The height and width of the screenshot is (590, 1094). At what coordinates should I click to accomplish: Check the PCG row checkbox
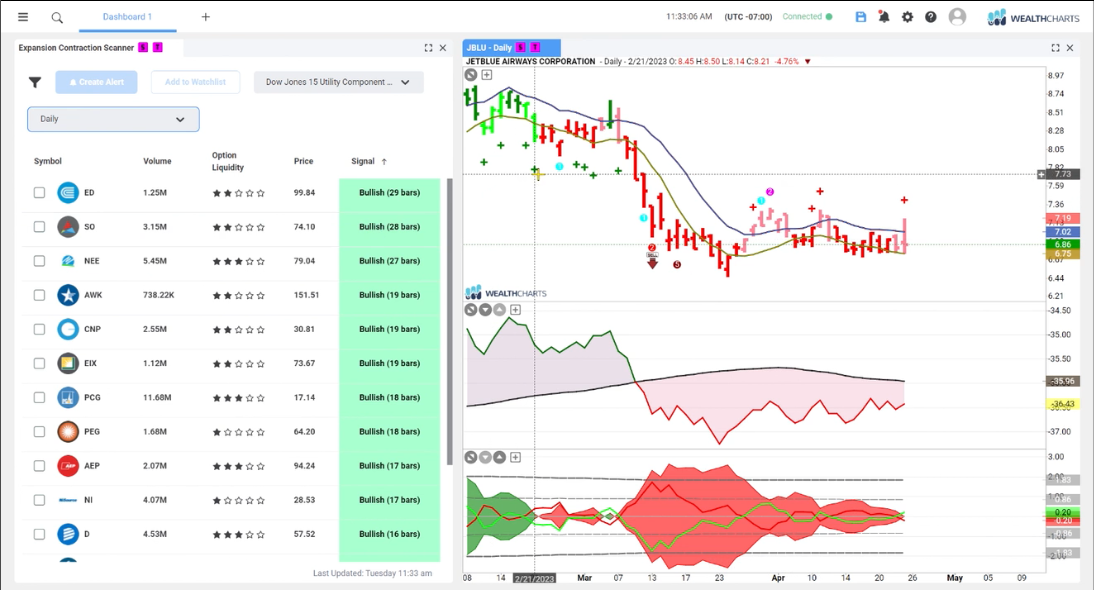(39, 398)
